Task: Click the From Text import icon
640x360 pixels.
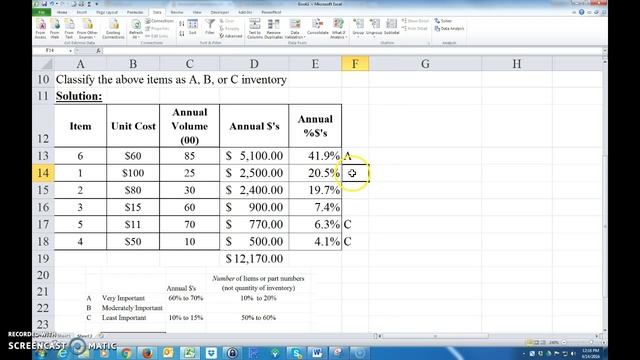Action: tap(69, 29)
